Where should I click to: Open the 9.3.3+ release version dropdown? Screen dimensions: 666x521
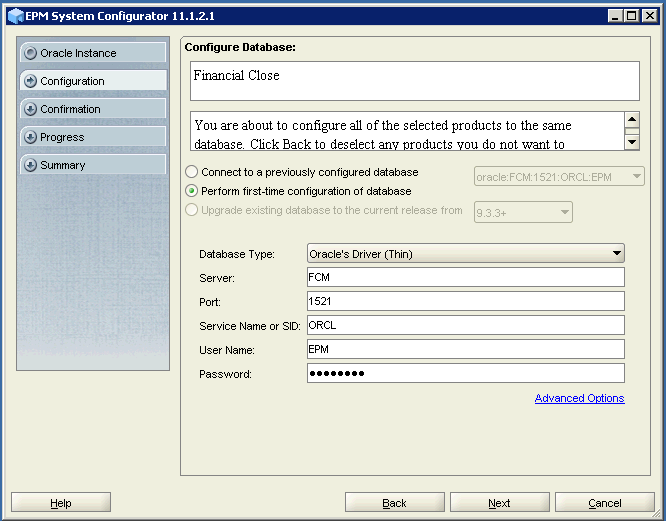pyautogui.click(x=564, y=212)
